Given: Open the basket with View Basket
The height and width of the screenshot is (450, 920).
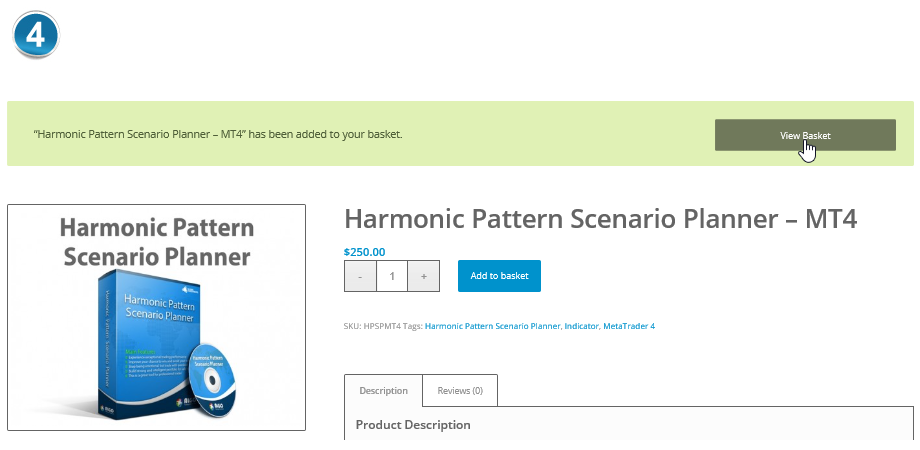Looking at the screenshot, I should (x=805, y=135).
